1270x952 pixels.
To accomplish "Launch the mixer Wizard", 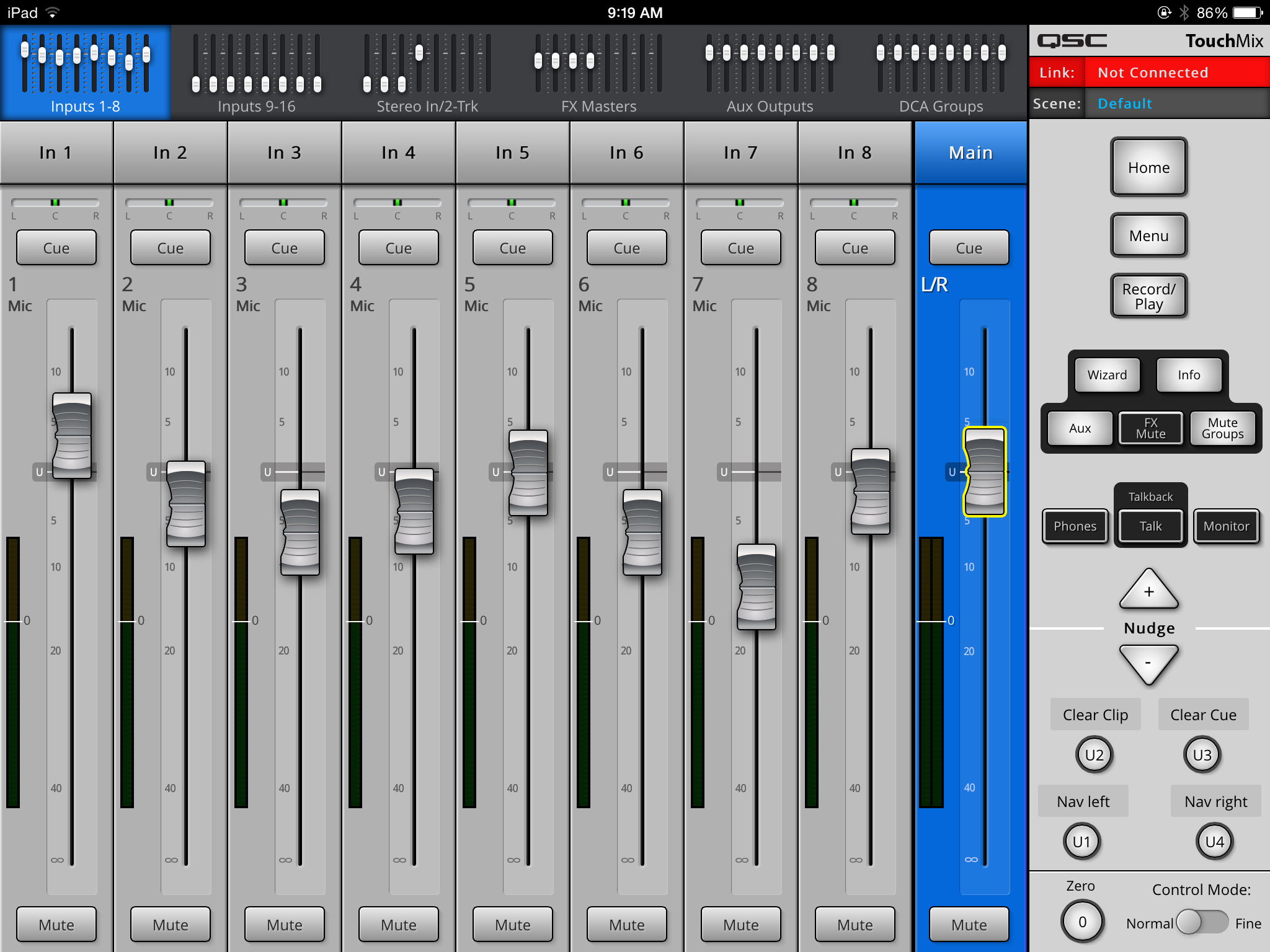I will [1107, 375].
